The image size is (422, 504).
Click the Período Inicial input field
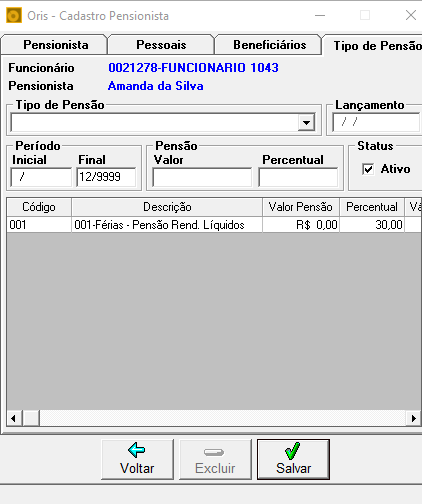pyautogui.click(x=41, y=177)
